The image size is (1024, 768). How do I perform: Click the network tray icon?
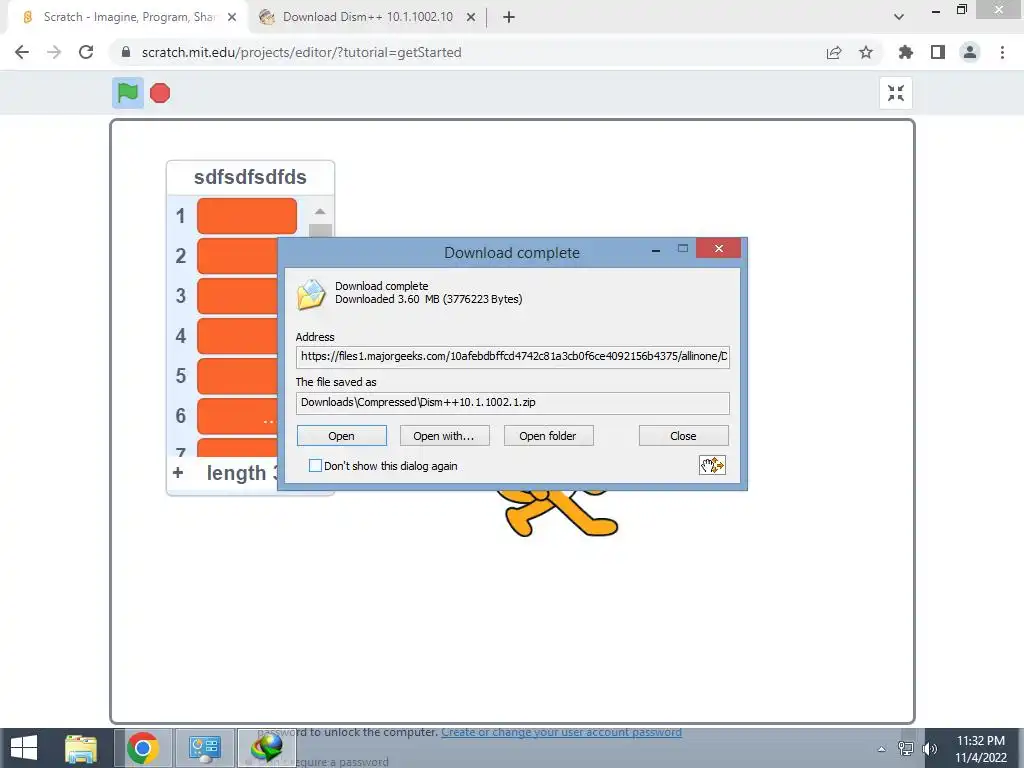[906, 749]
